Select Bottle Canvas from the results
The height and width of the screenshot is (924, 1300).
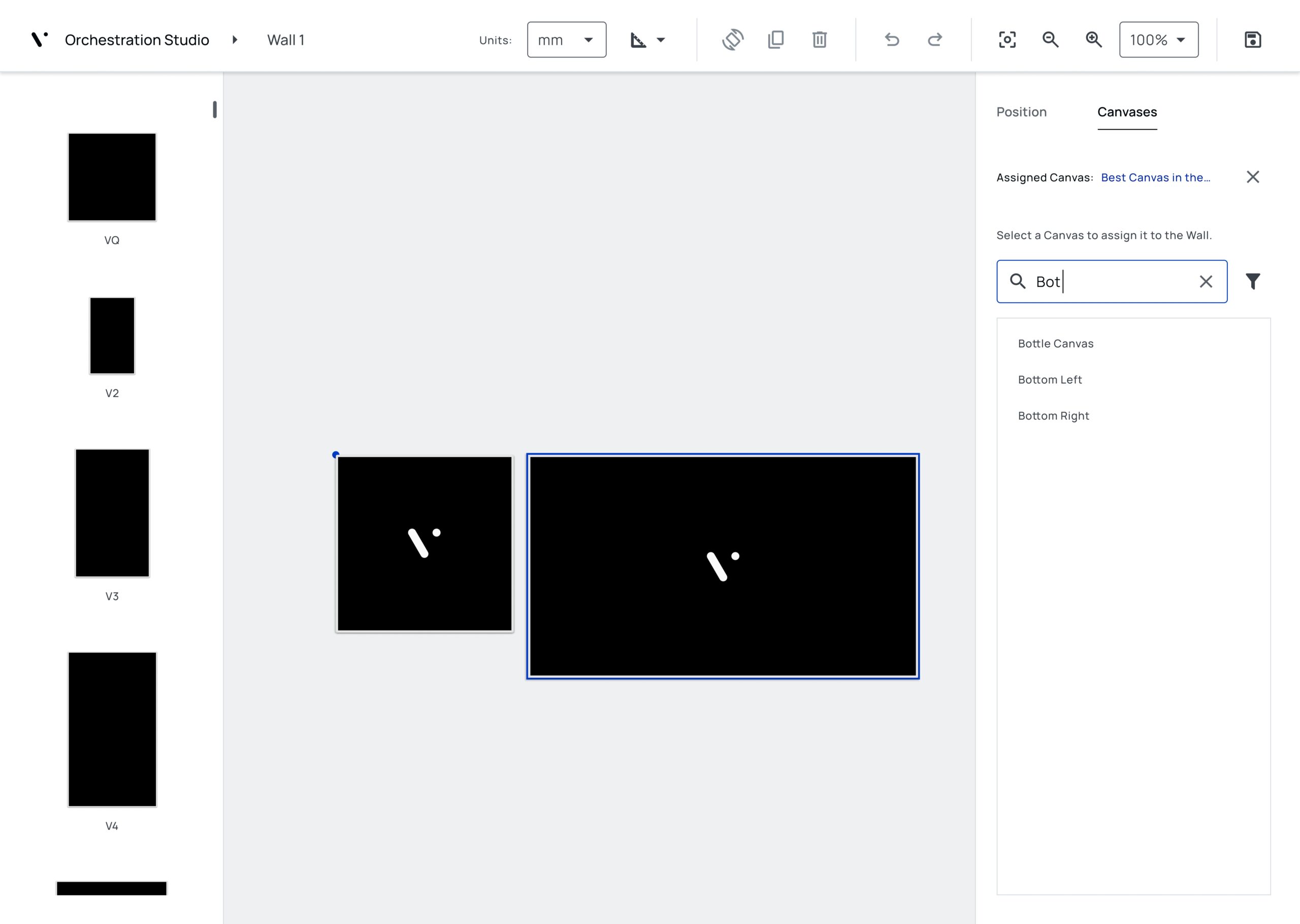1055,344
